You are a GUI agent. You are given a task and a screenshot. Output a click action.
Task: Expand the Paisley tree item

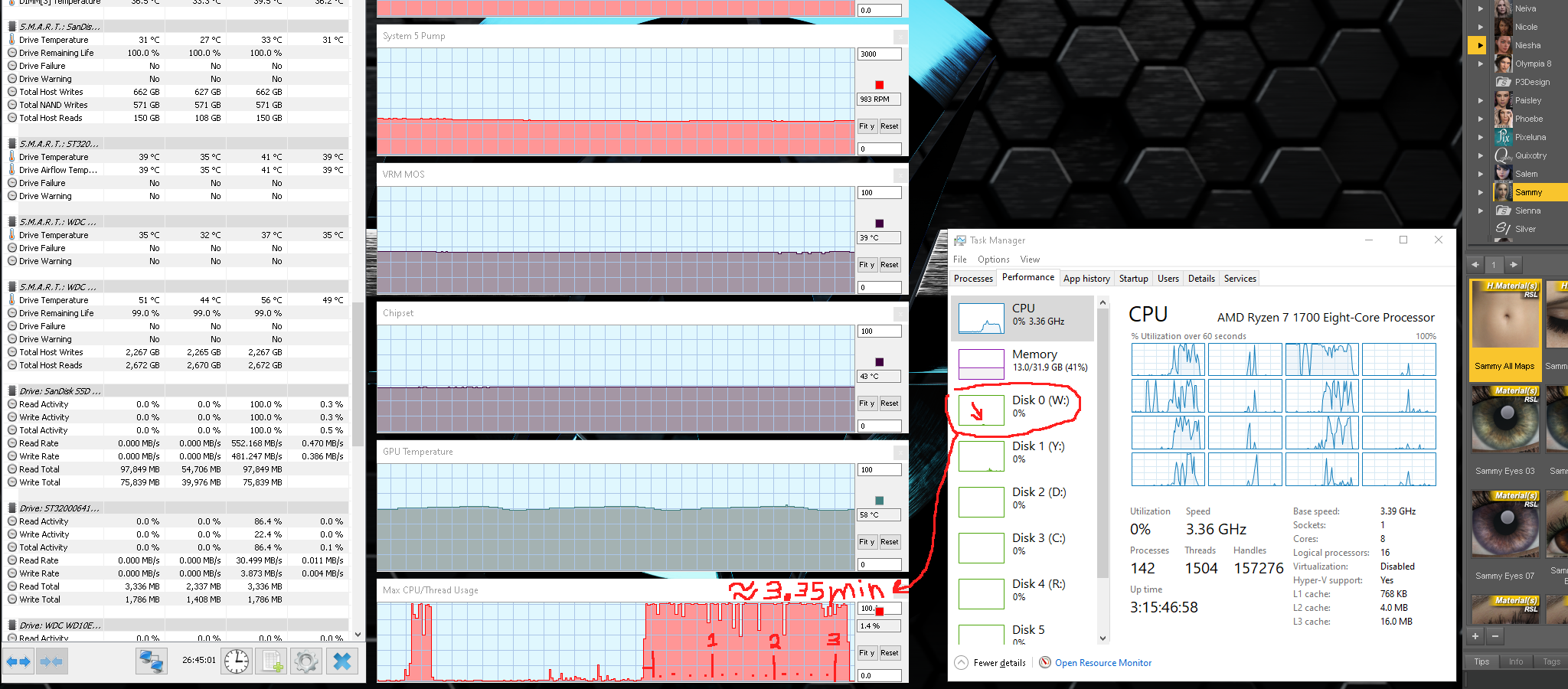[x=1480, y=100]
